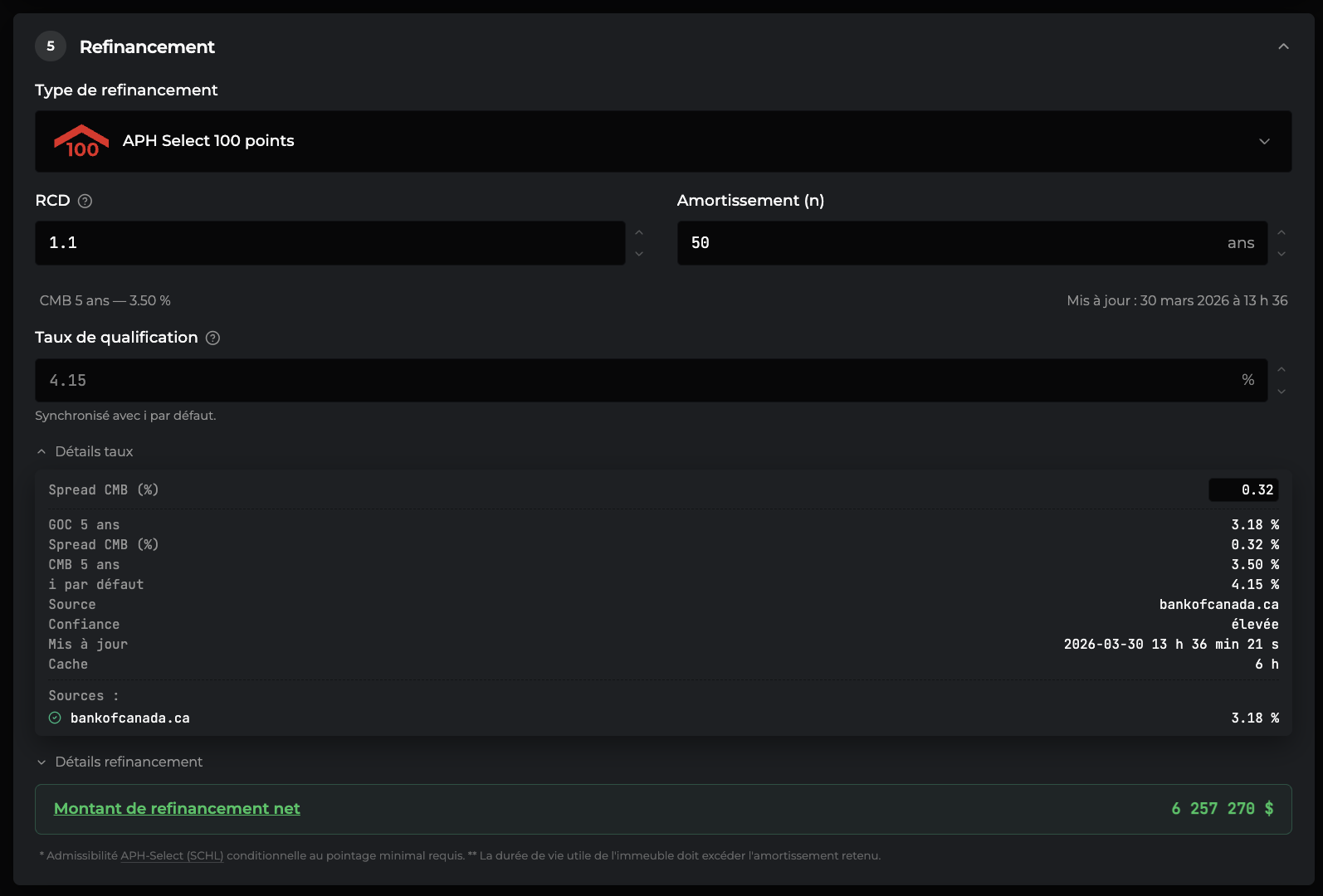Edit the Spread CMB (%) value field
This screenshot has width=1323, height=896.
(1243, 490)
